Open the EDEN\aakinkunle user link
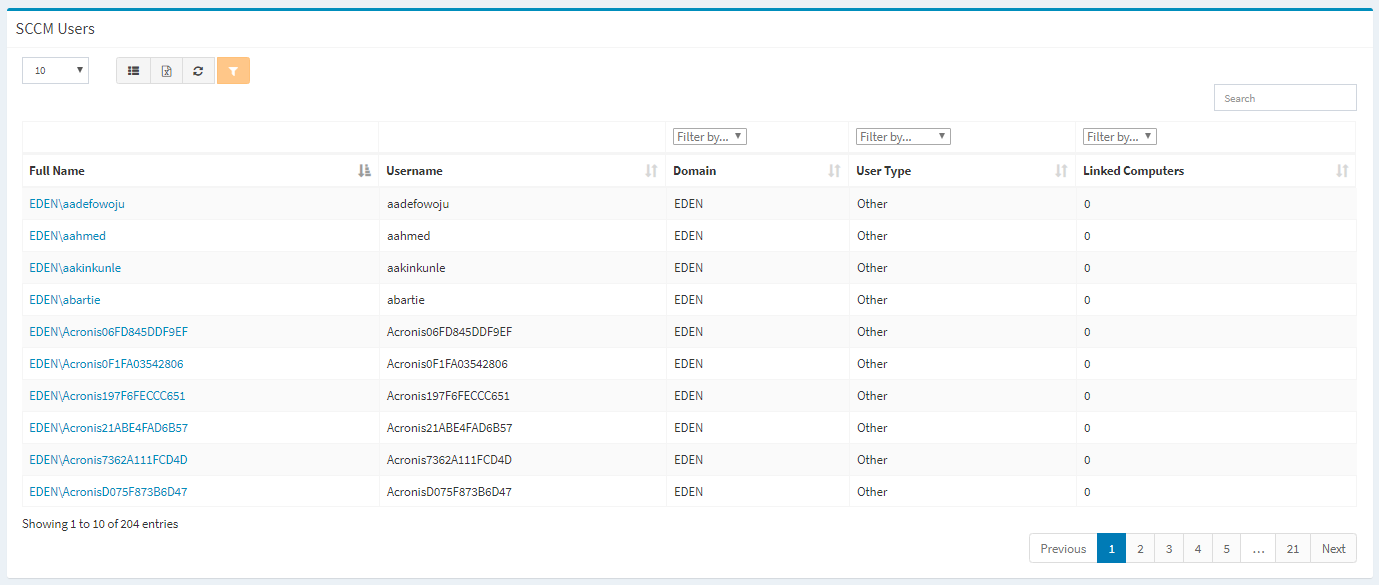Image resolution: width=1379 pixels, height=585 pixels. pyautogui.click(x=75, y=268)
